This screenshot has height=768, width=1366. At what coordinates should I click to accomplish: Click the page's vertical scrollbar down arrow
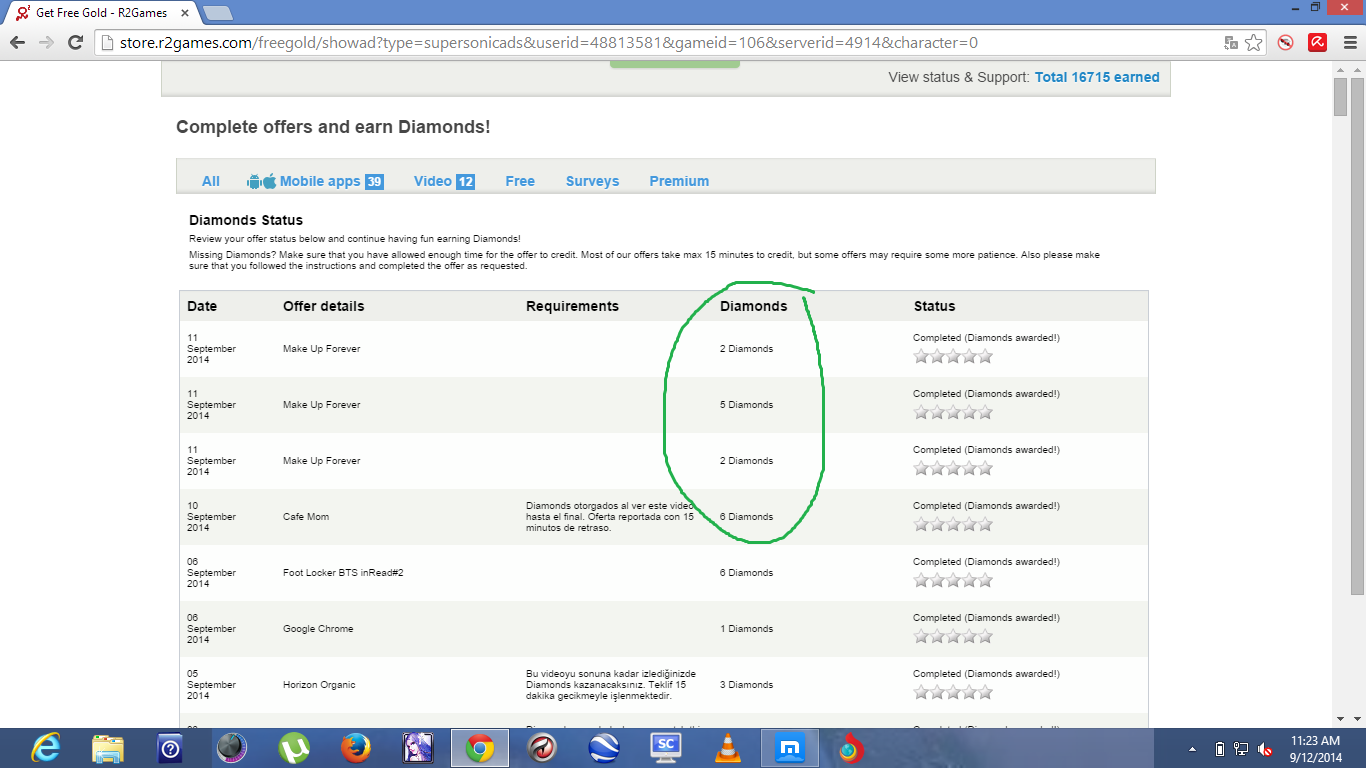[x=1340, y=718]
